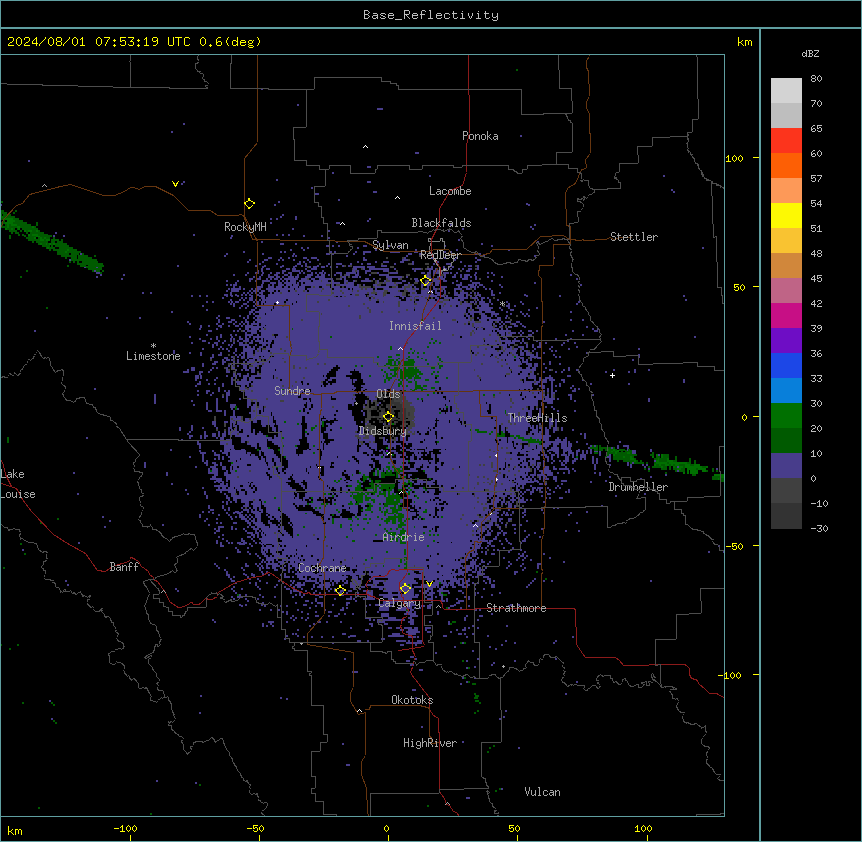Click the yellow diamond marker below RedDeer
The width and height of the screenshot is (862, 842).
coord(426,281)
